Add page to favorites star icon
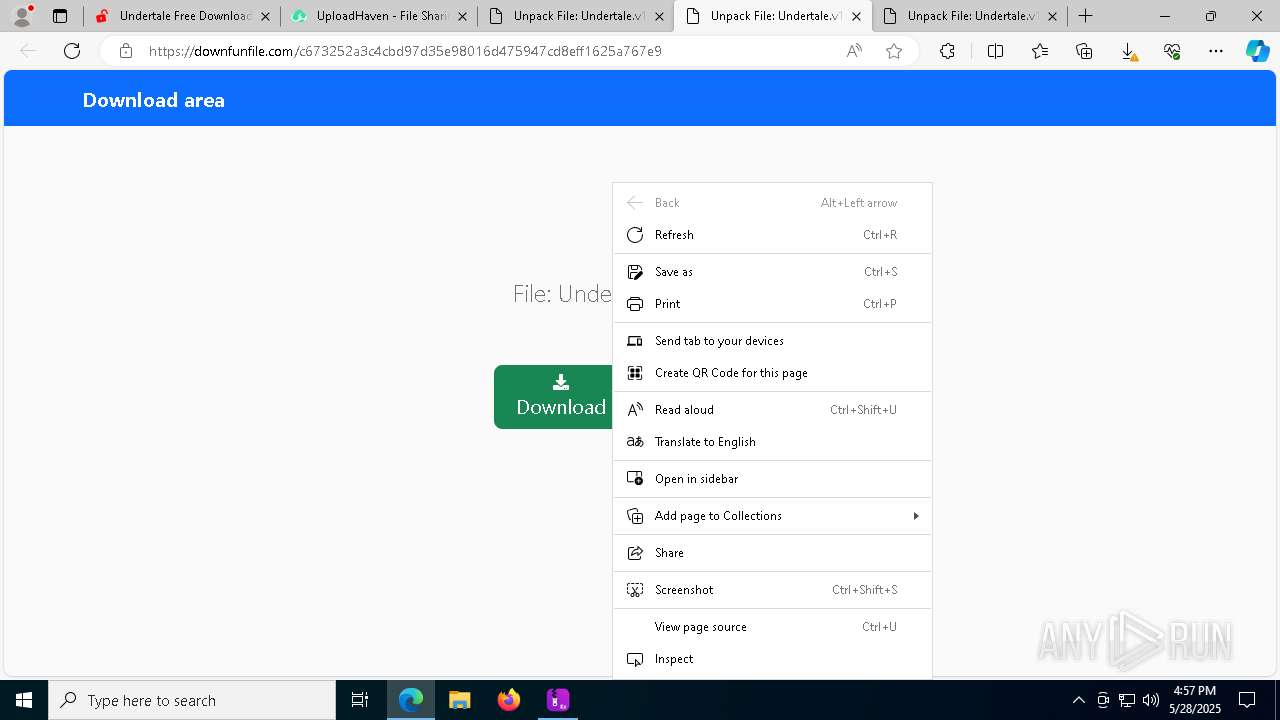Viewport: 1280px width, 720px height. (894, 51)
